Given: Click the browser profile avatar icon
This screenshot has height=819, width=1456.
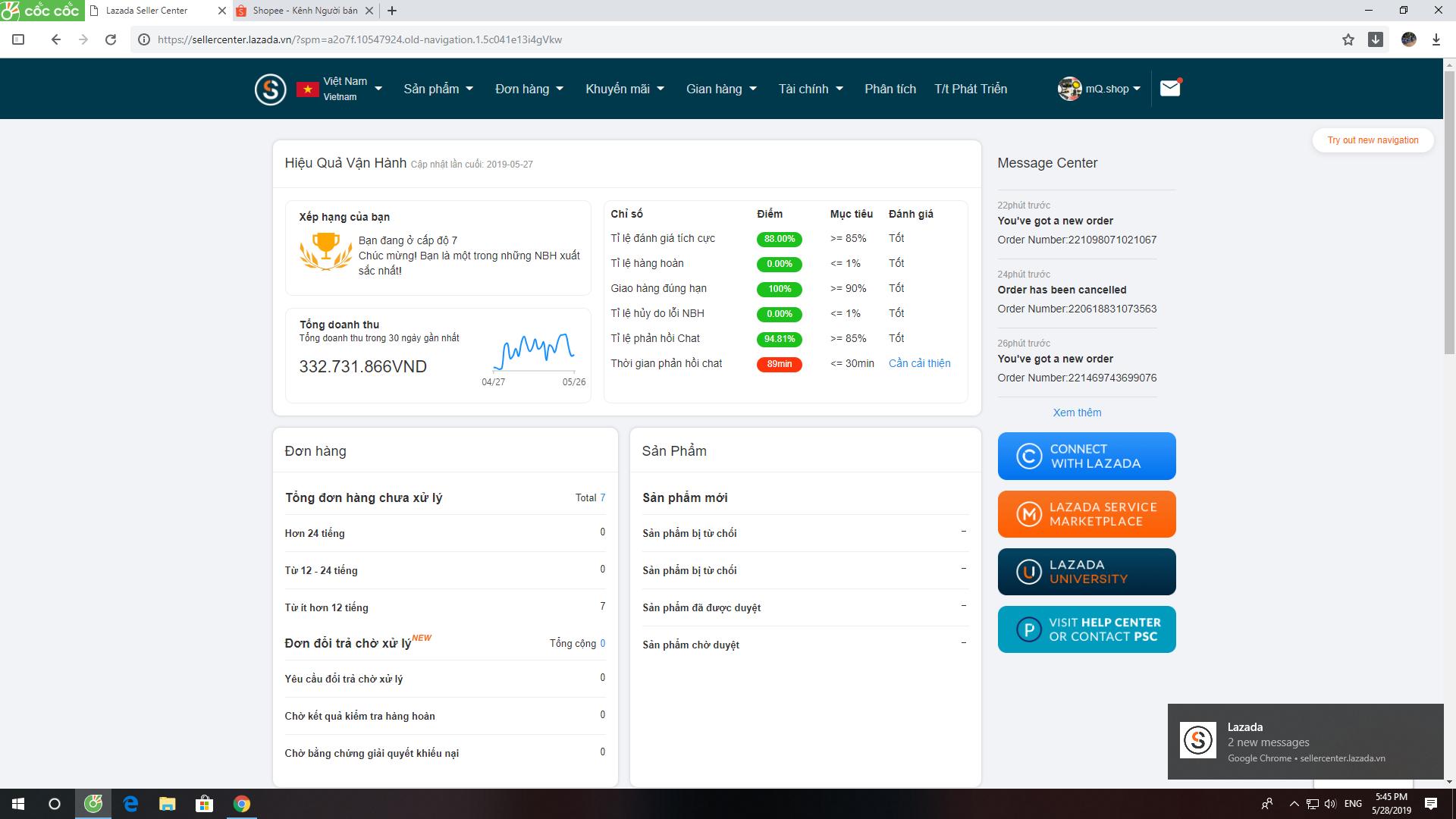Looking at the screenshot, I should click(x=1409, y=39).
